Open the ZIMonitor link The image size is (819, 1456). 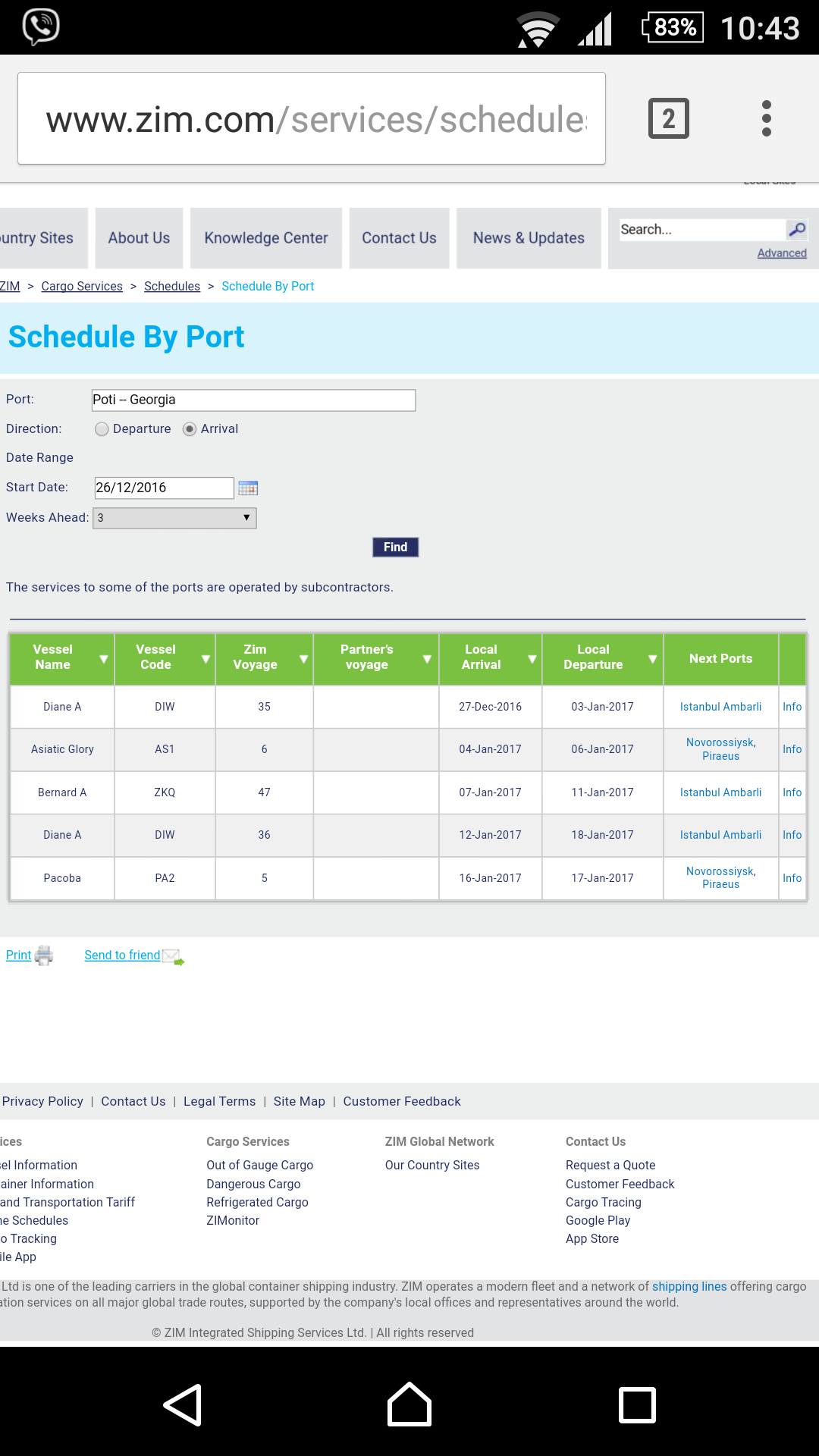[233, 1221]
